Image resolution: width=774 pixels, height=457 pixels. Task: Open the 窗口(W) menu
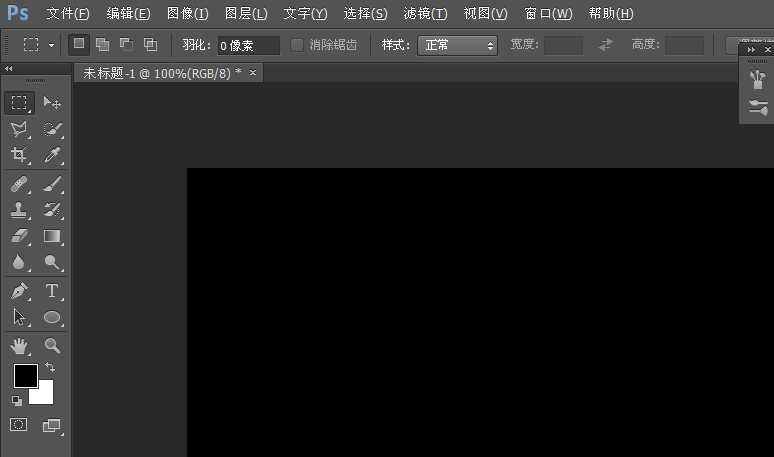click(548, 14)
